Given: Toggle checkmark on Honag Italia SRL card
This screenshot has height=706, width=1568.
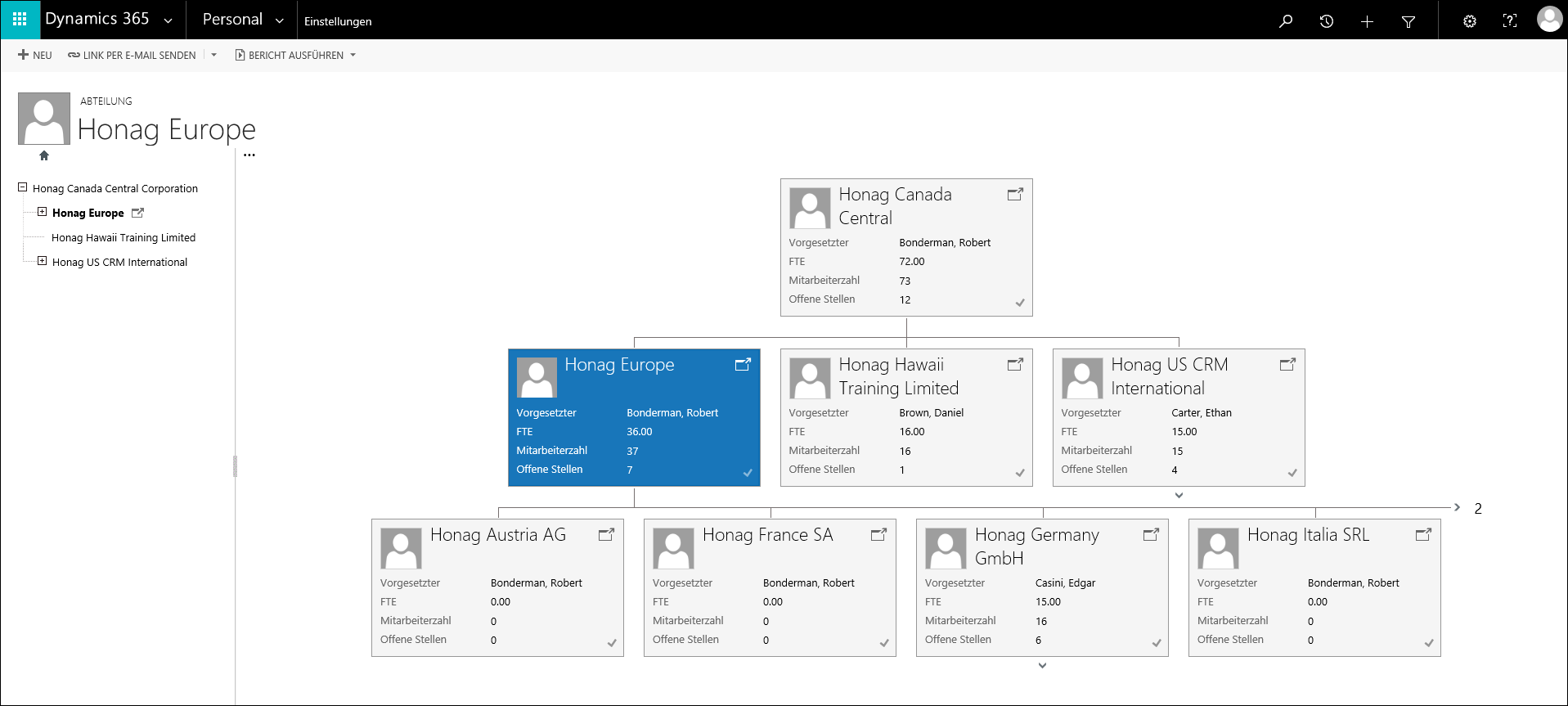Looking at the screenshot, I should pyautogui.click(x=1429, y=643).
